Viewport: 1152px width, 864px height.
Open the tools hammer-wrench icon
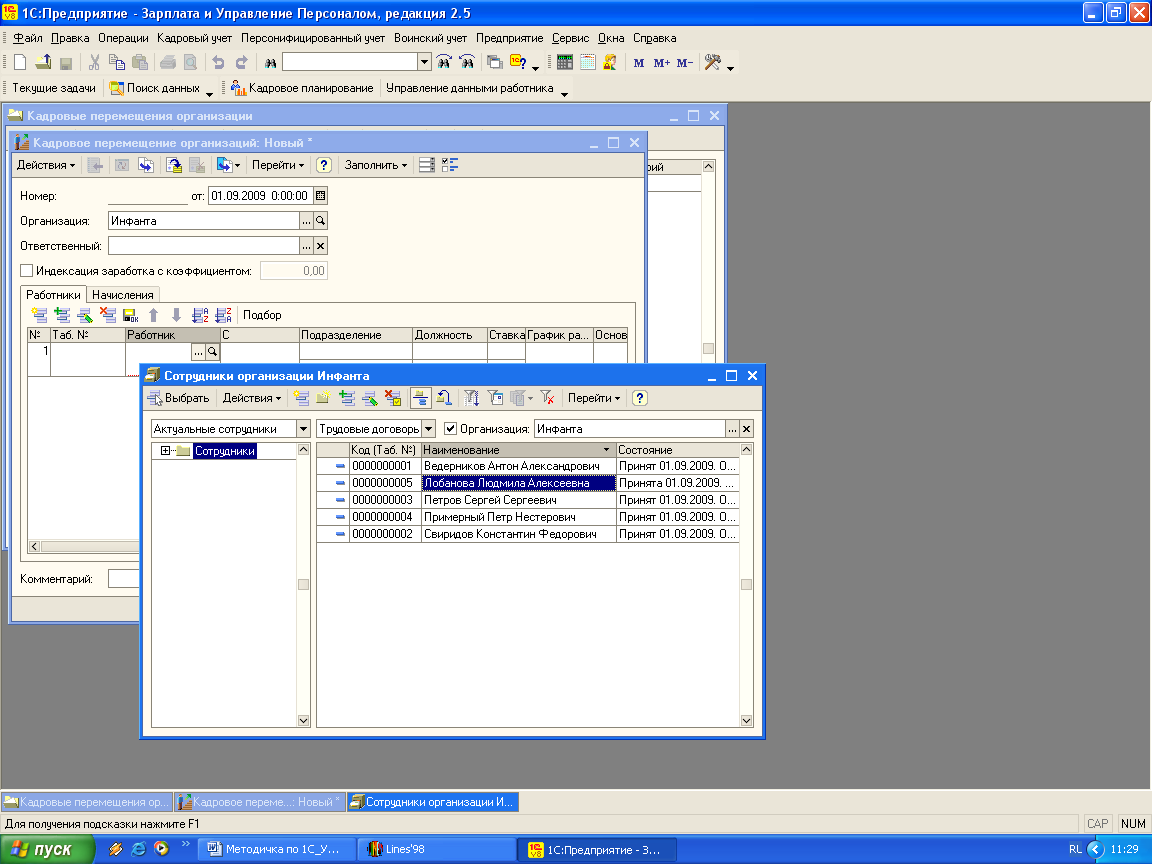click(712, 62)
